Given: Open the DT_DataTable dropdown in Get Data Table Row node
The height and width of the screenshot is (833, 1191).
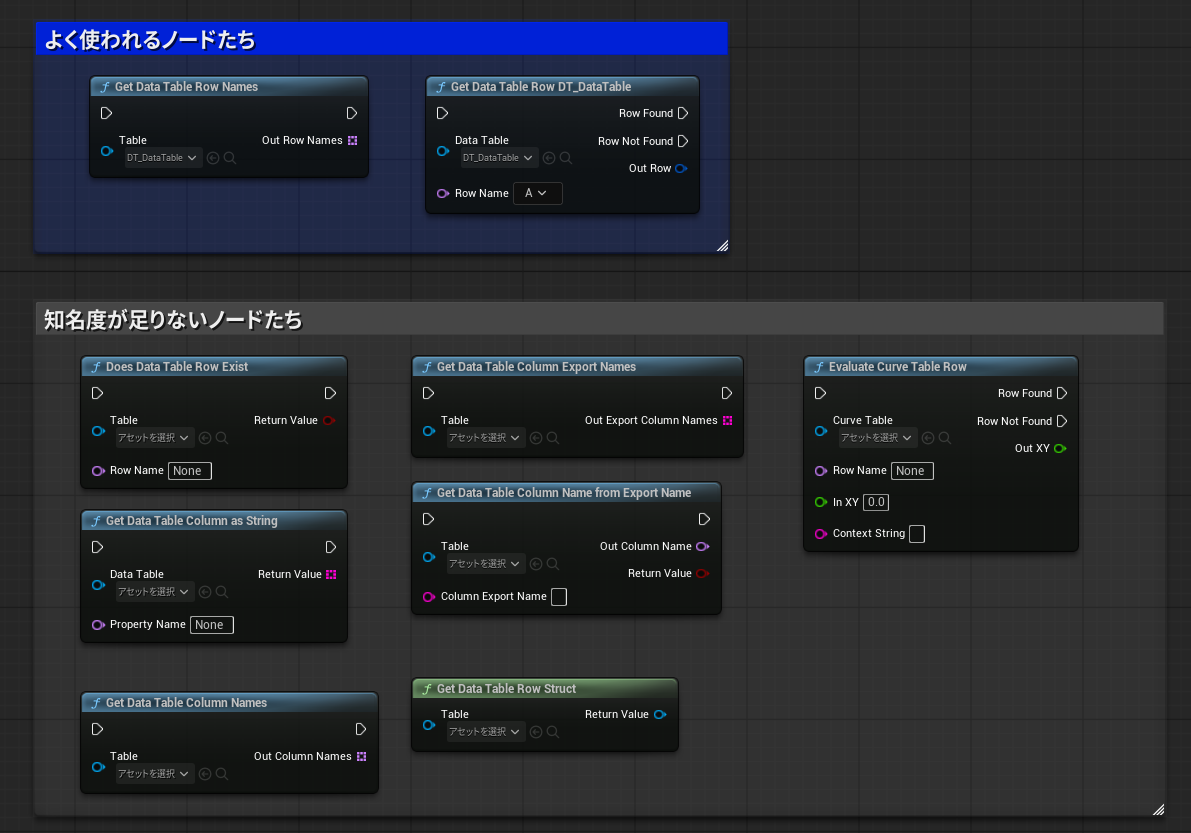Looking at the screenshot, I should [x=498, y=158].
